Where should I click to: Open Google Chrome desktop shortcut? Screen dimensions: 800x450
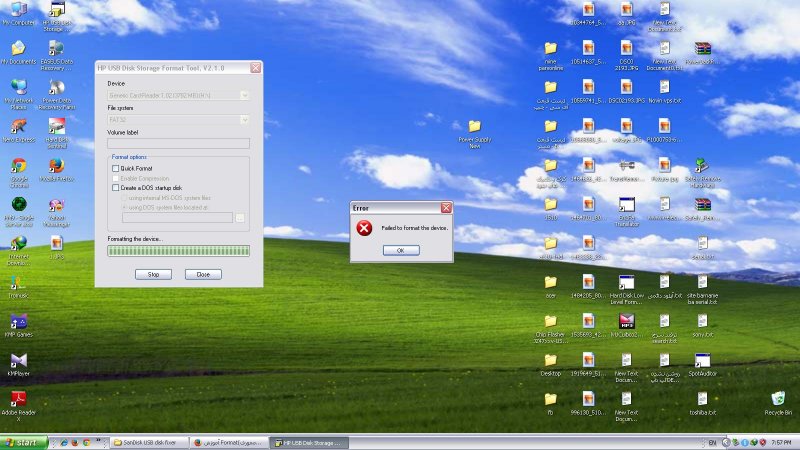(18, 173)
